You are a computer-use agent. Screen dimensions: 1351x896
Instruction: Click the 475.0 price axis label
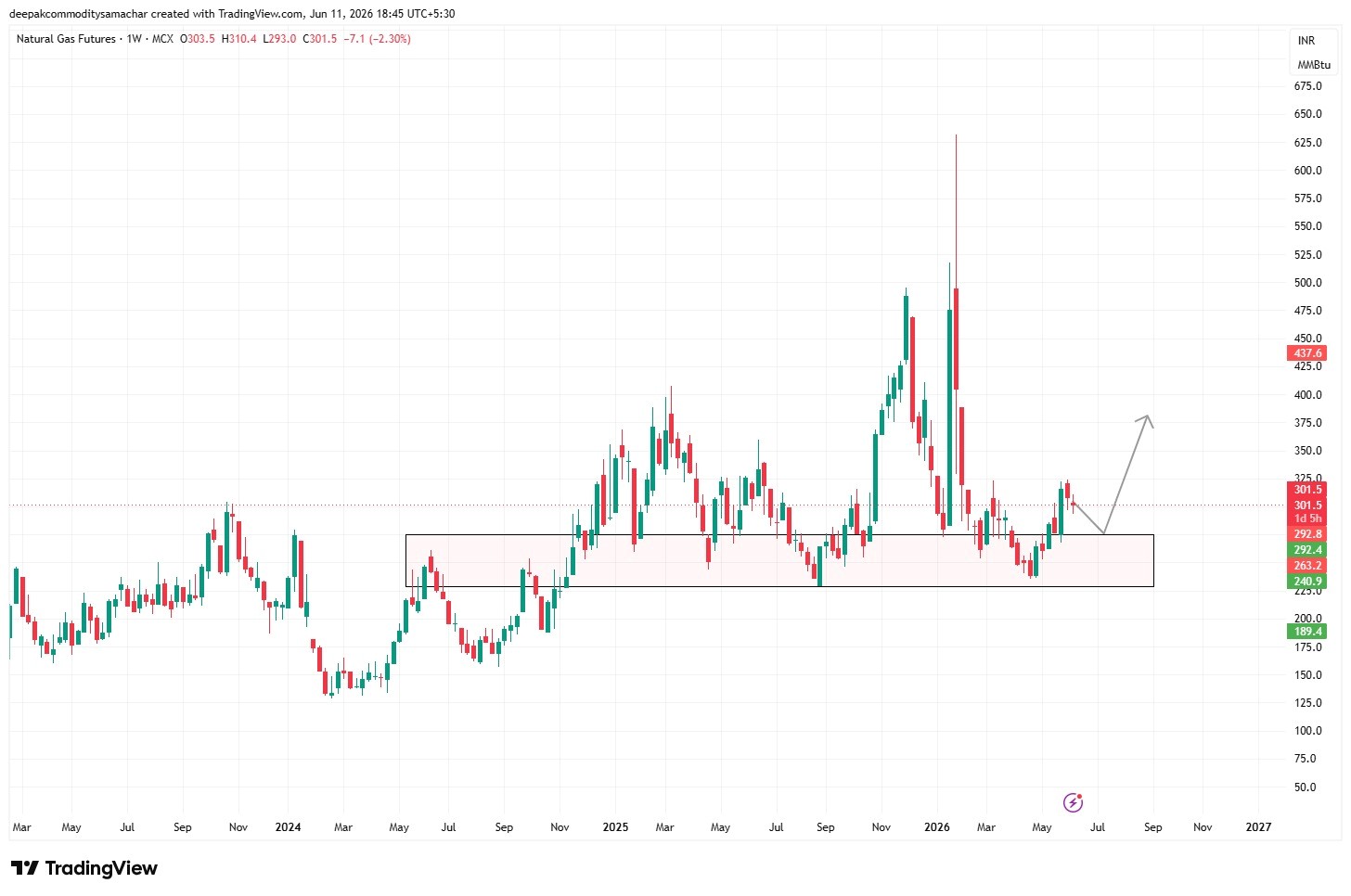(x=1307, y=311)
